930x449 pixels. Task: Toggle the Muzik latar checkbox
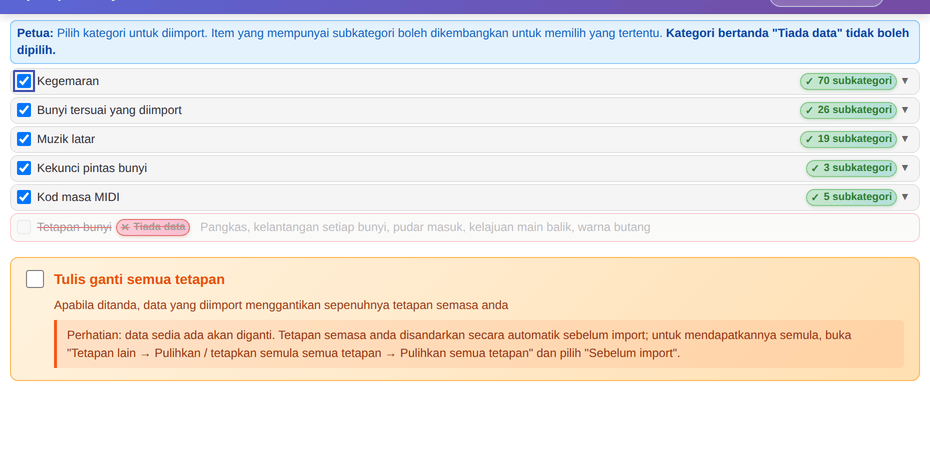click(24, 139)
